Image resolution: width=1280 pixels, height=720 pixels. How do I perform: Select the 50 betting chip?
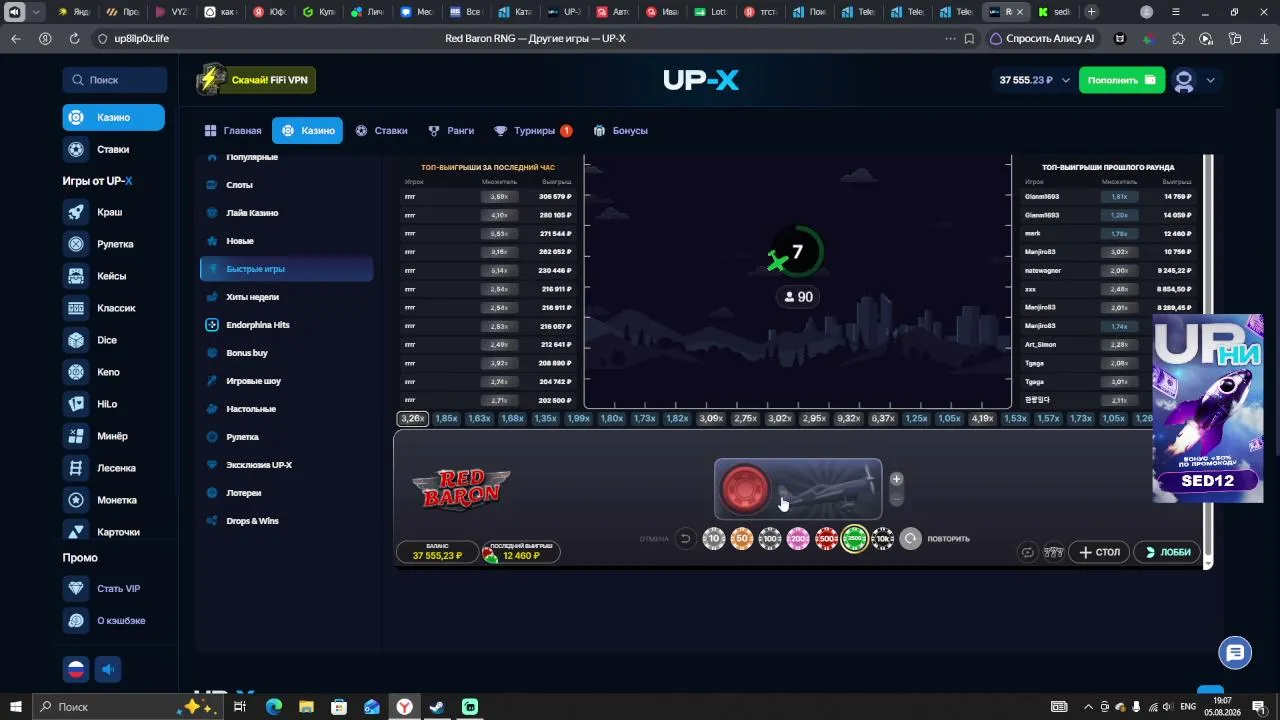(x=741, y=539)
